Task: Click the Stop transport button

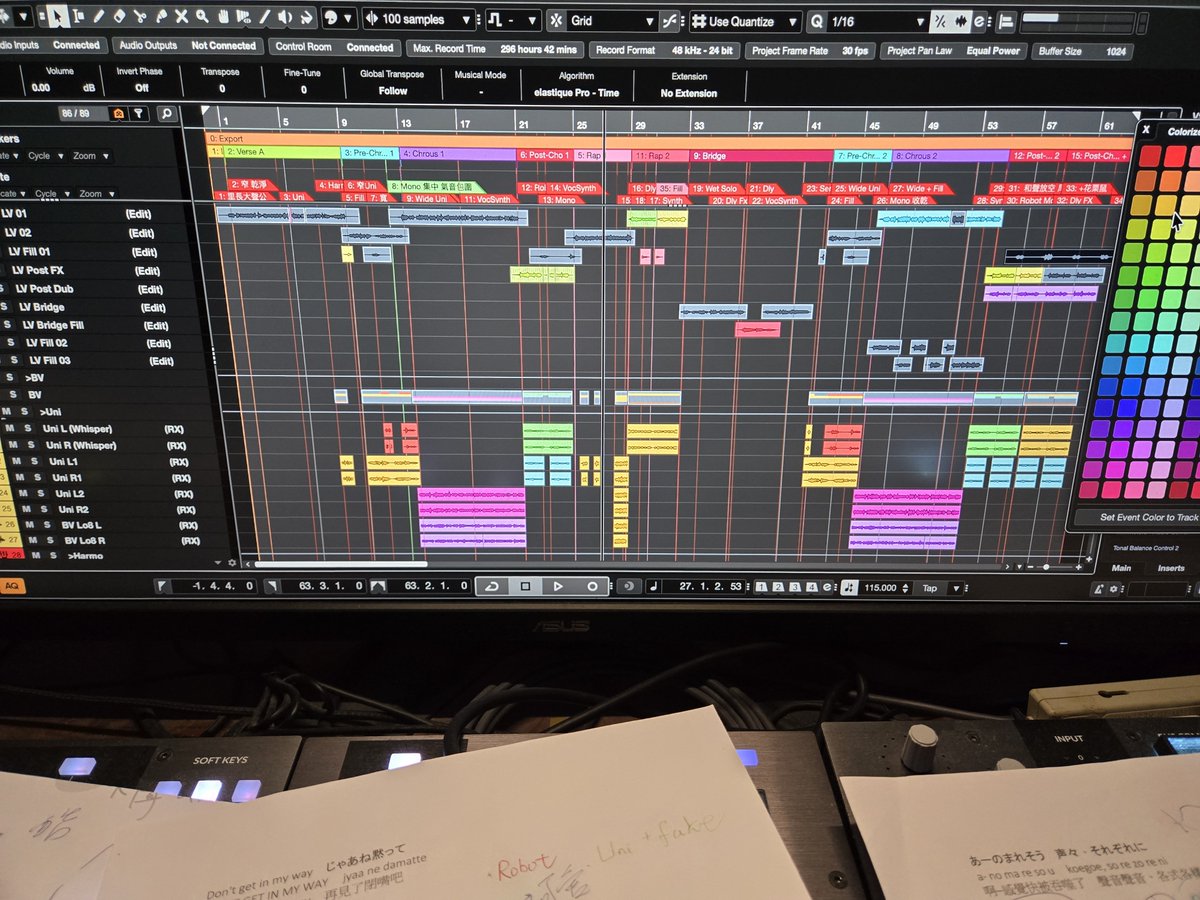Action: [x=525, y=587]
